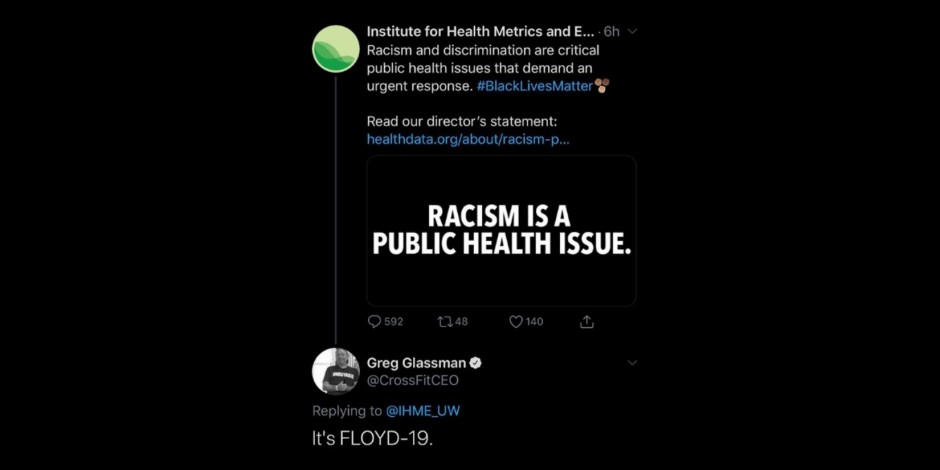Click the Read our director's statement text
Viewport: 940px width, 470px height.
tap(462, 122)
